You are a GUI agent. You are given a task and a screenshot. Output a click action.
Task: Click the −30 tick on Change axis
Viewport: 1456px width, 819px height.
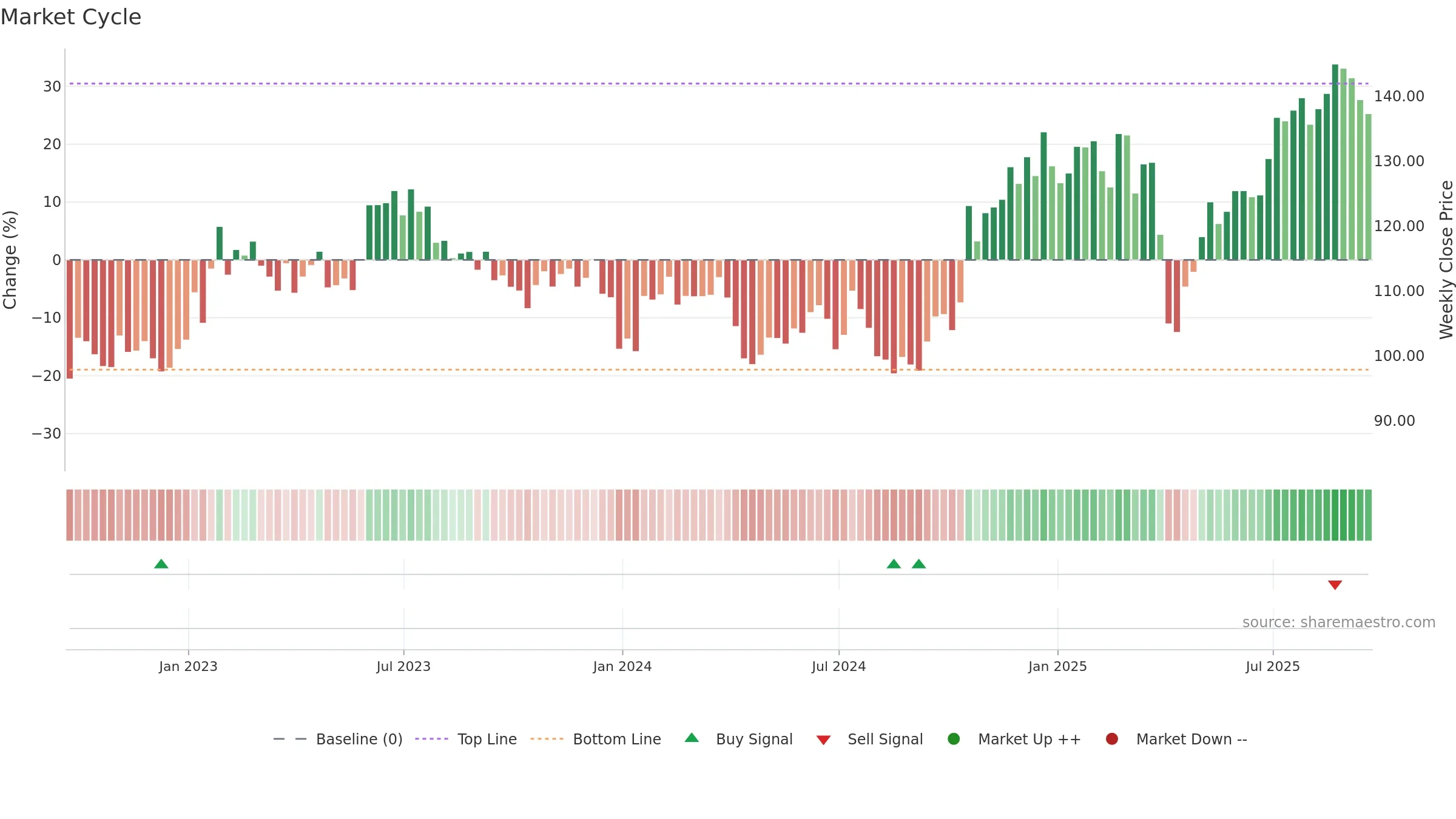[x=47, y=433]
